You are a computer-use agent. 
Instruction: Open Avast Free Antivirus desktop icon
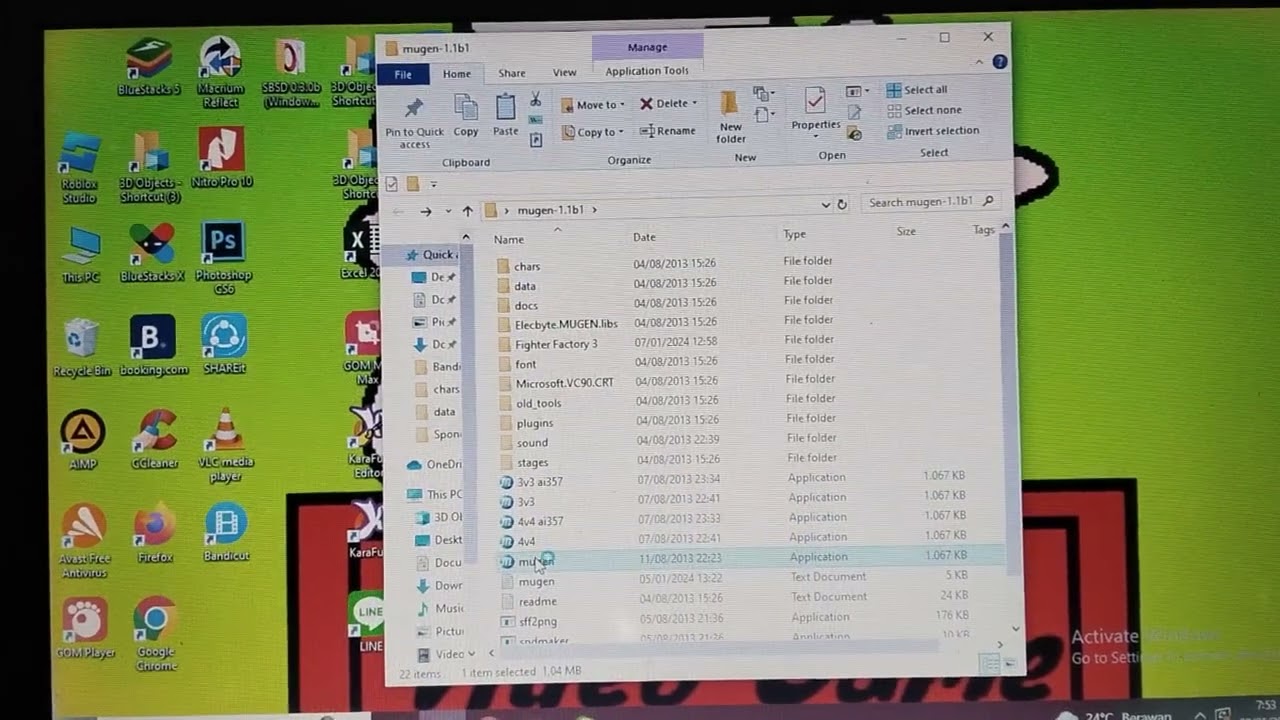coord(84,540)
